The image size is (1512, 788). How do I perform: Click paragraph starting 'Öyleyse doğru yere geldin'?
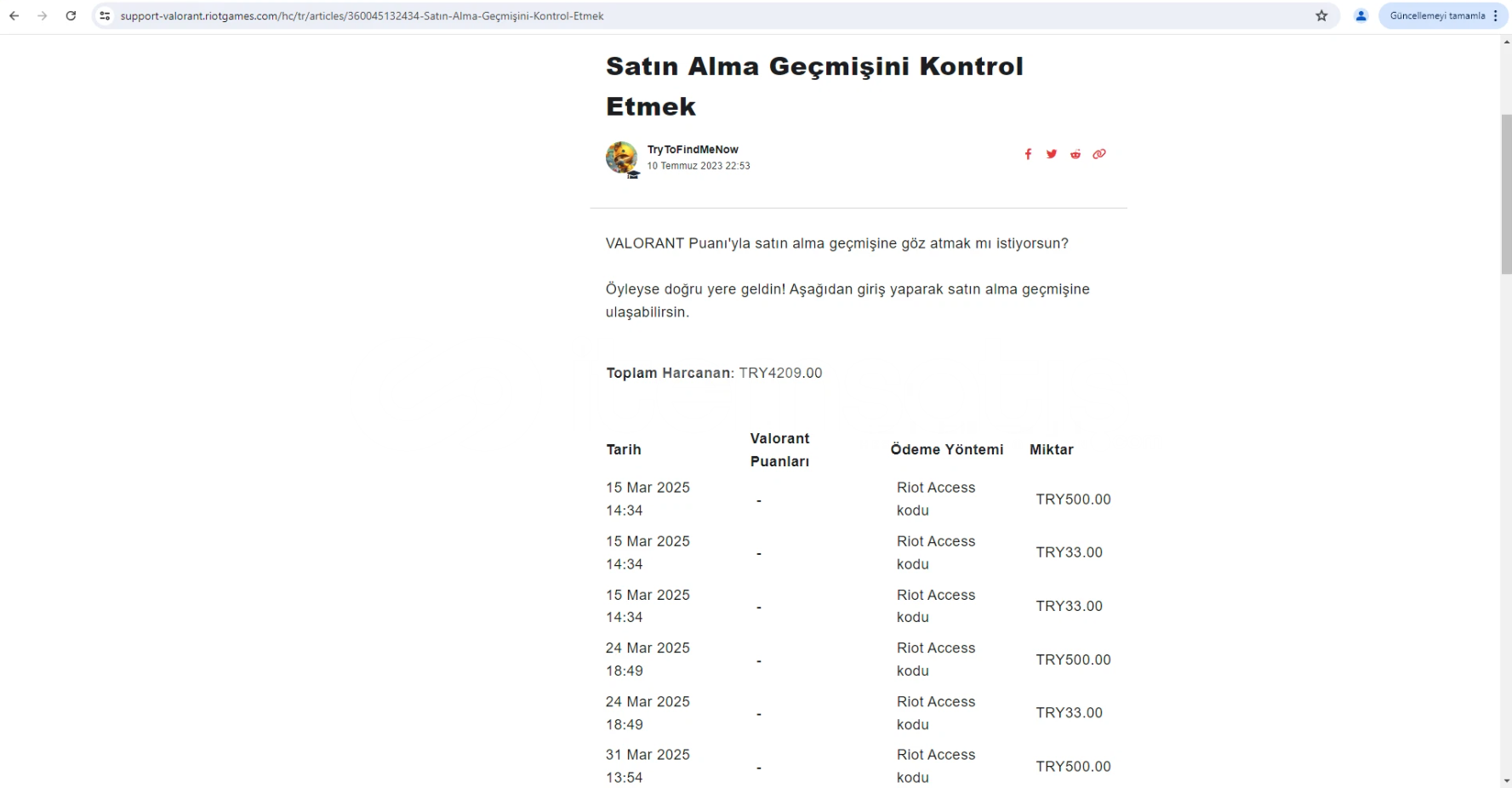click(x=847, y=300)
